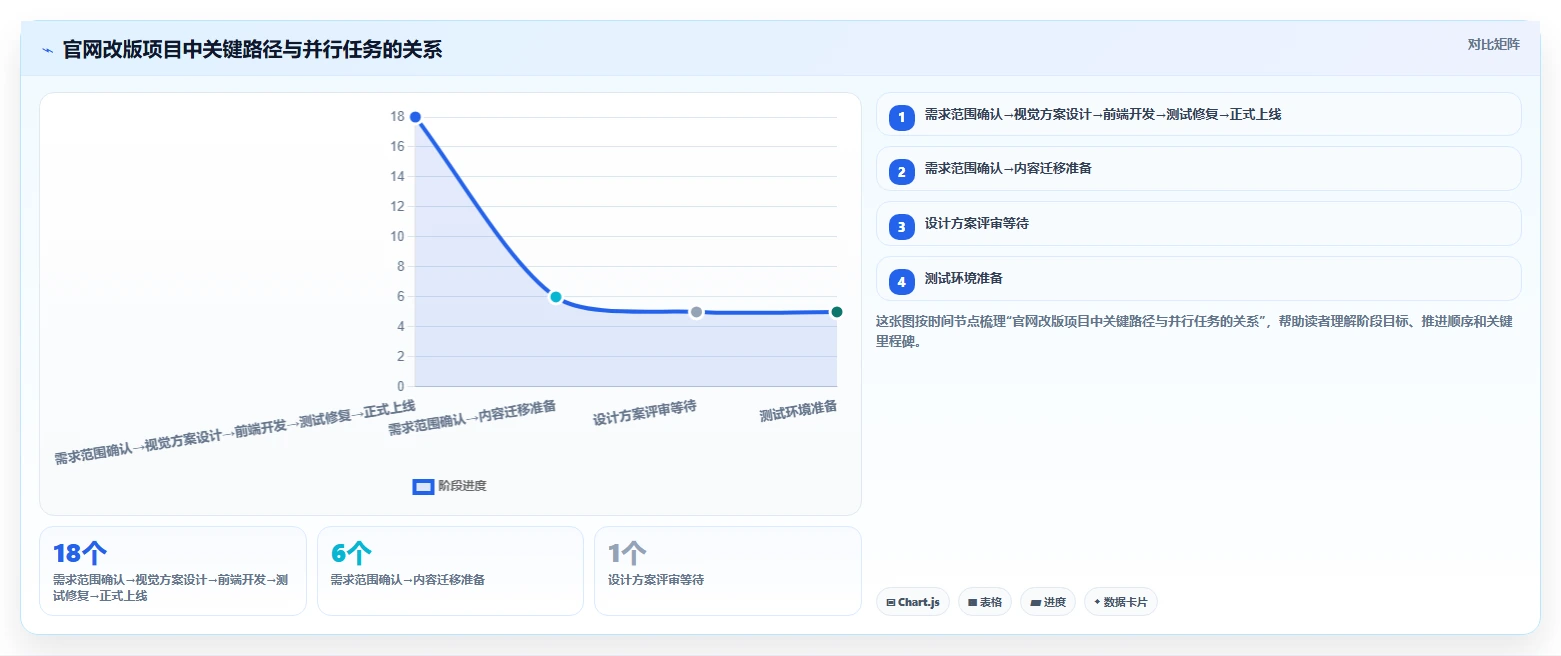Screen dimensions: 1561x656
Task: Click the number 4 badge
Action: tap(901, 282)
